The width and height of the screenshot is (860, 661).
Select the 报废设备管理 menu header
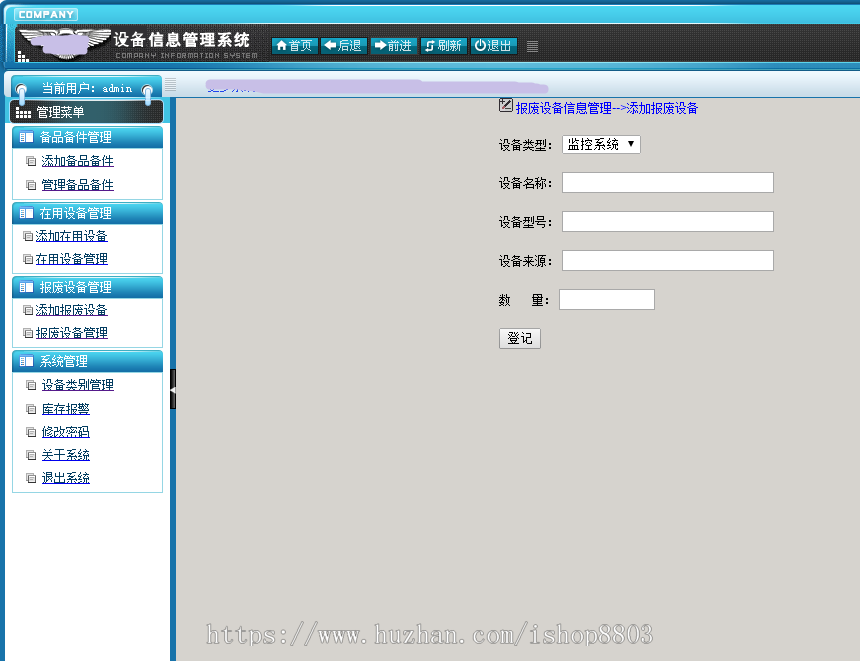click(x=87, y=287)
